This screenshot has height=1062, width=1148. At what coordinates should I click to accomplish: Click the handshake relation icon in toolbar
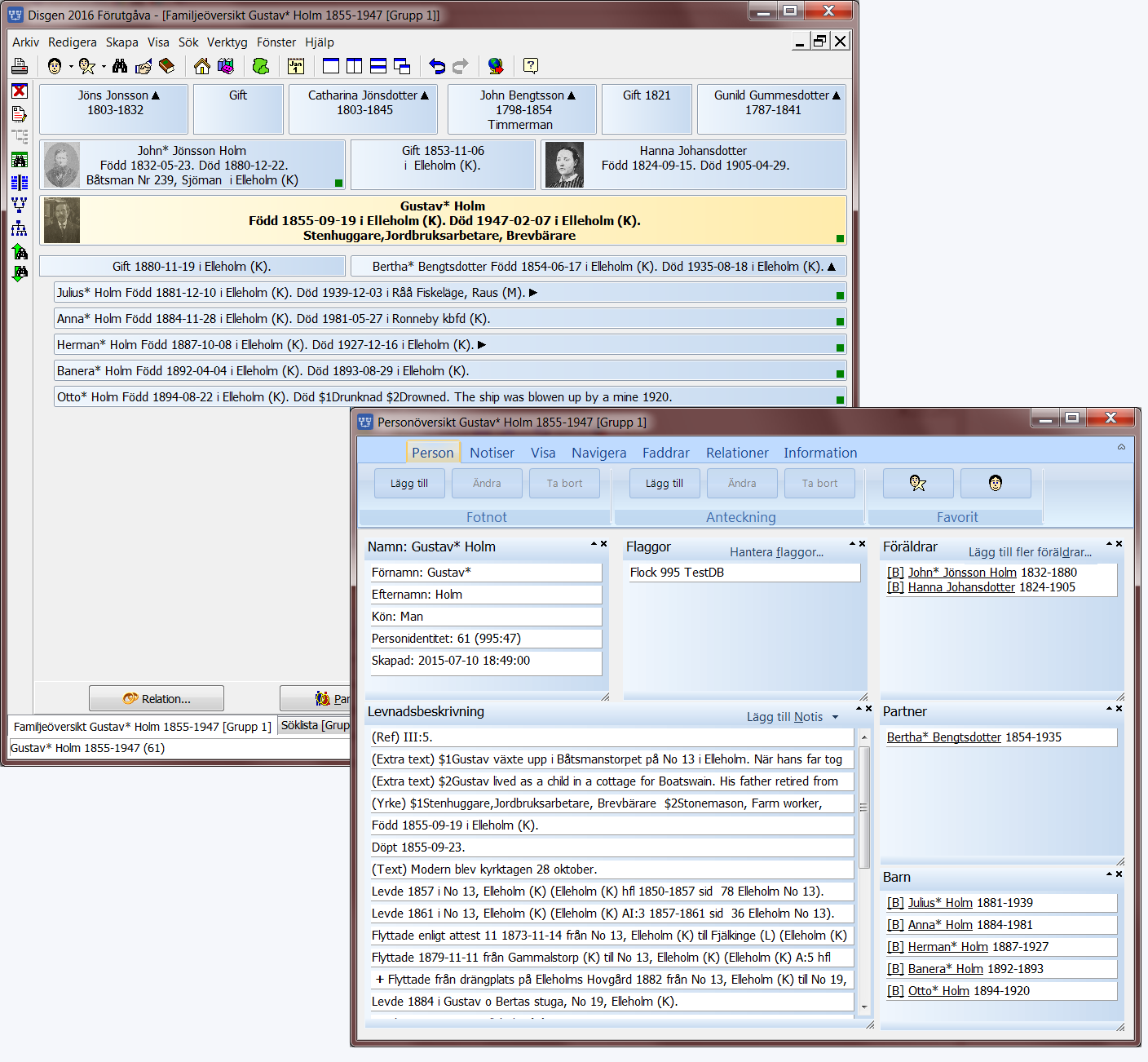[143, 66]
